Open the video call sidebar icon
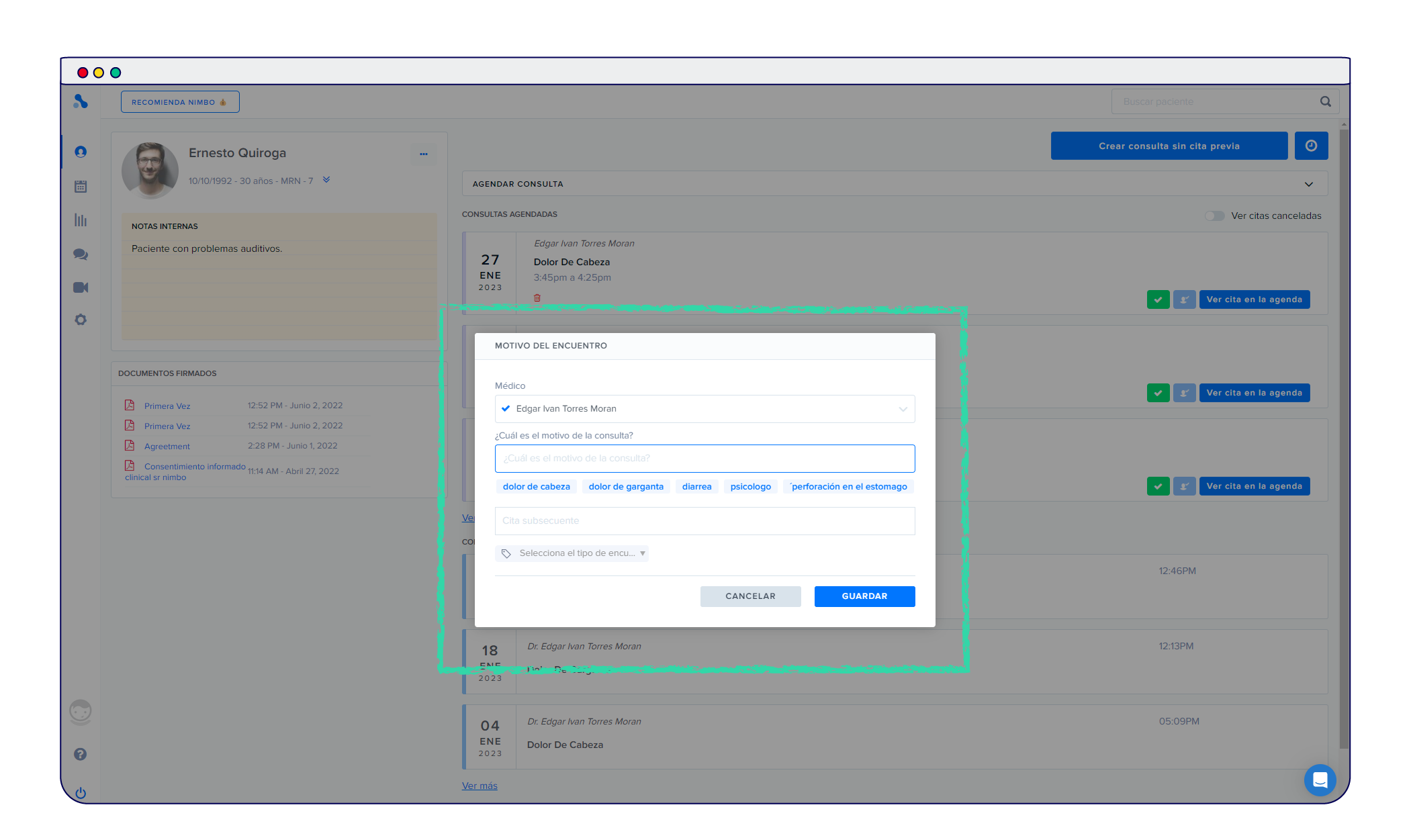The height and width of the screenshot is (840, 1411). [x=81, y=287]
